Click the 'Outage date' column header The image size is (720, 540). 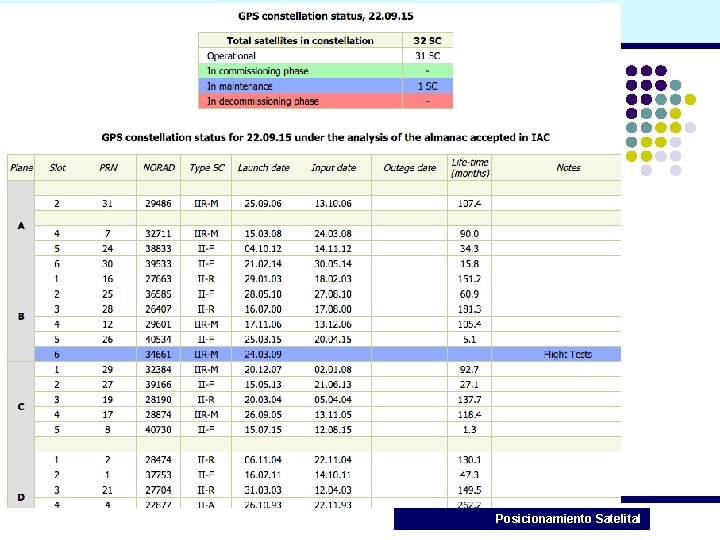point(410,168)
